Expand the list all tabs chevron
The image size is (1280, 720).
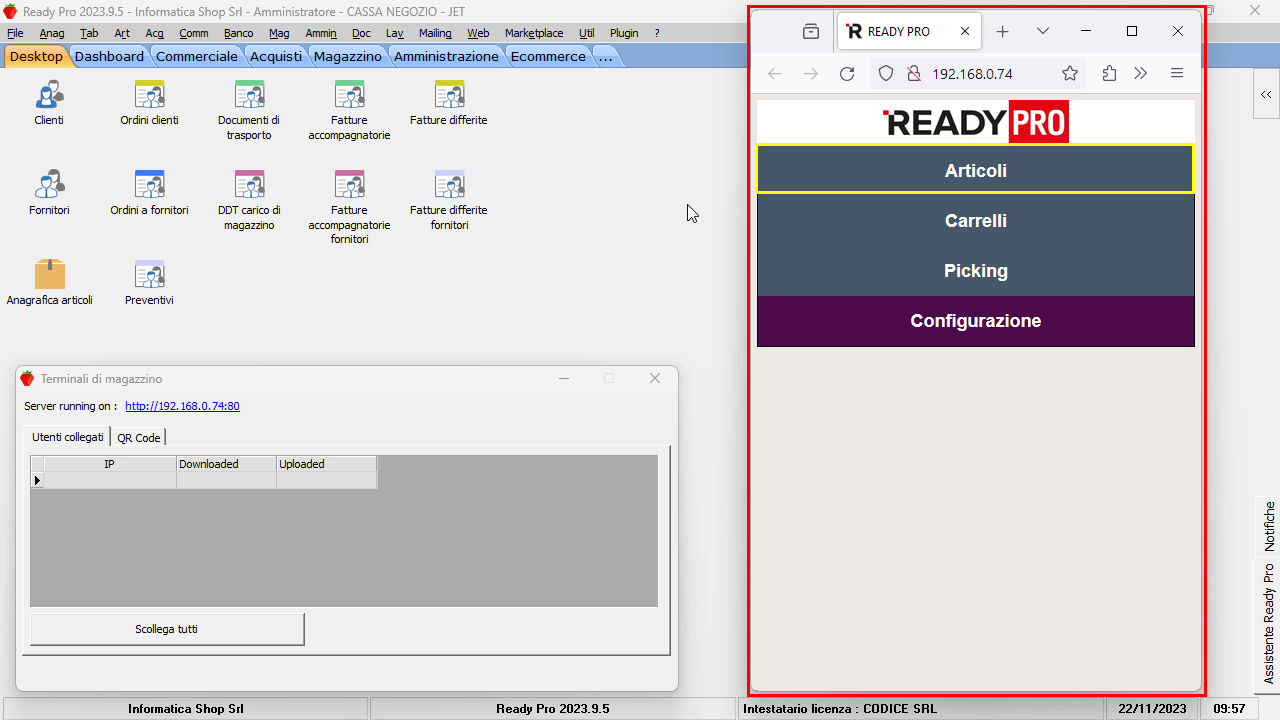[x=1043, y=32]
